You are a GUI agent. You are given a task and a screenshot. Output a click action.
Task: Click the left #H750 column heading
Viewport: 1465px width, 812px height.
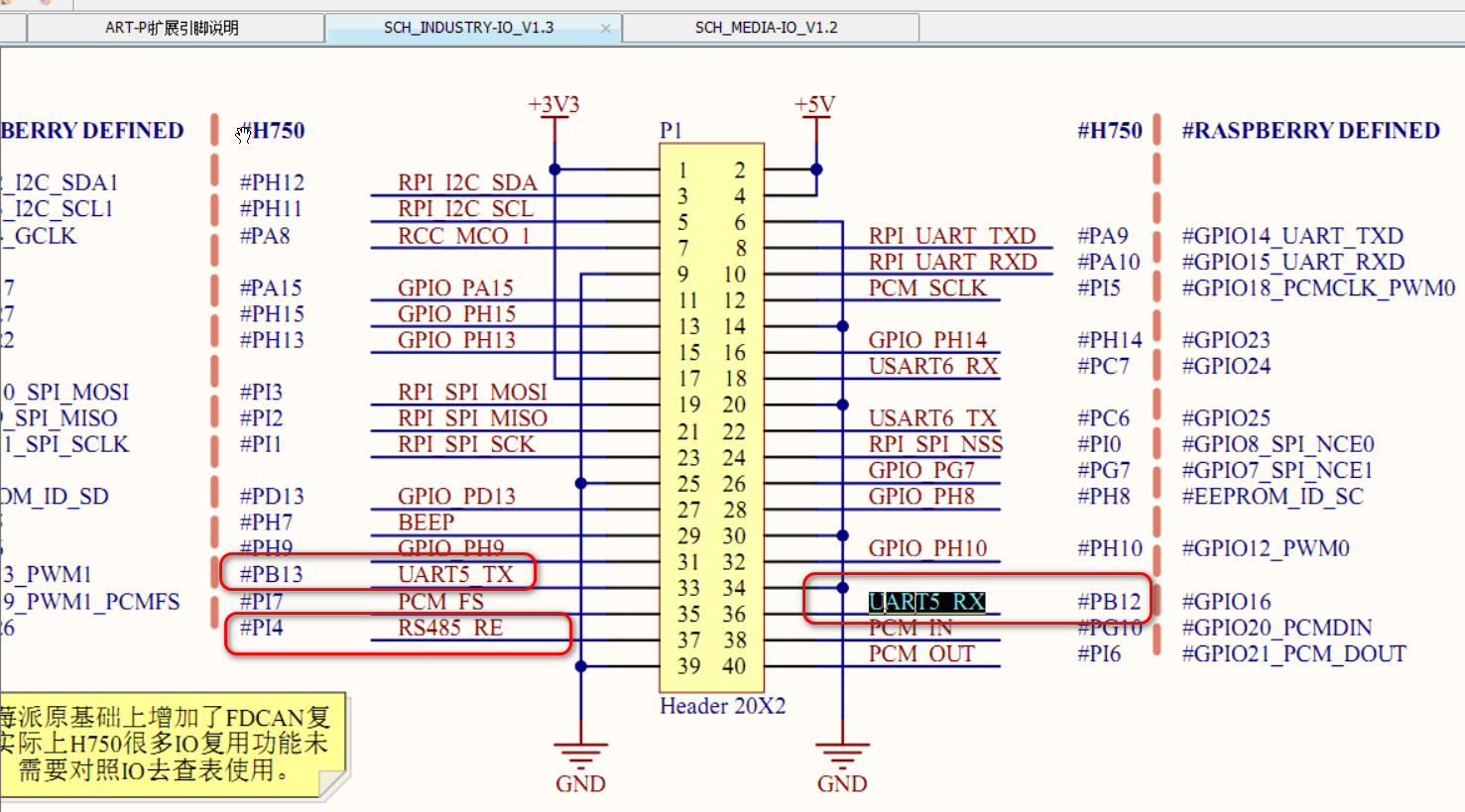click(272, 131)
